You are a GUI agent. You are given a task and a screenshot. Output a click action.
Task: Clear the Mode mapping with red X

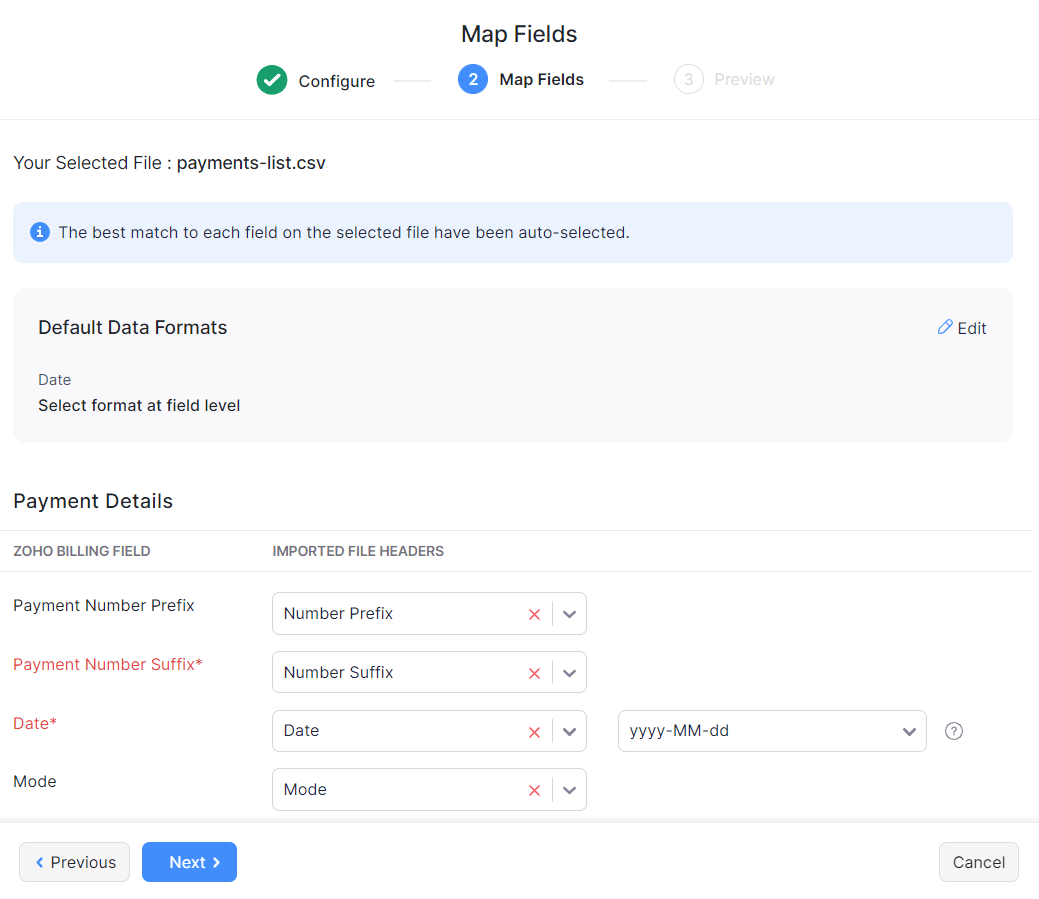click(534, 790)
